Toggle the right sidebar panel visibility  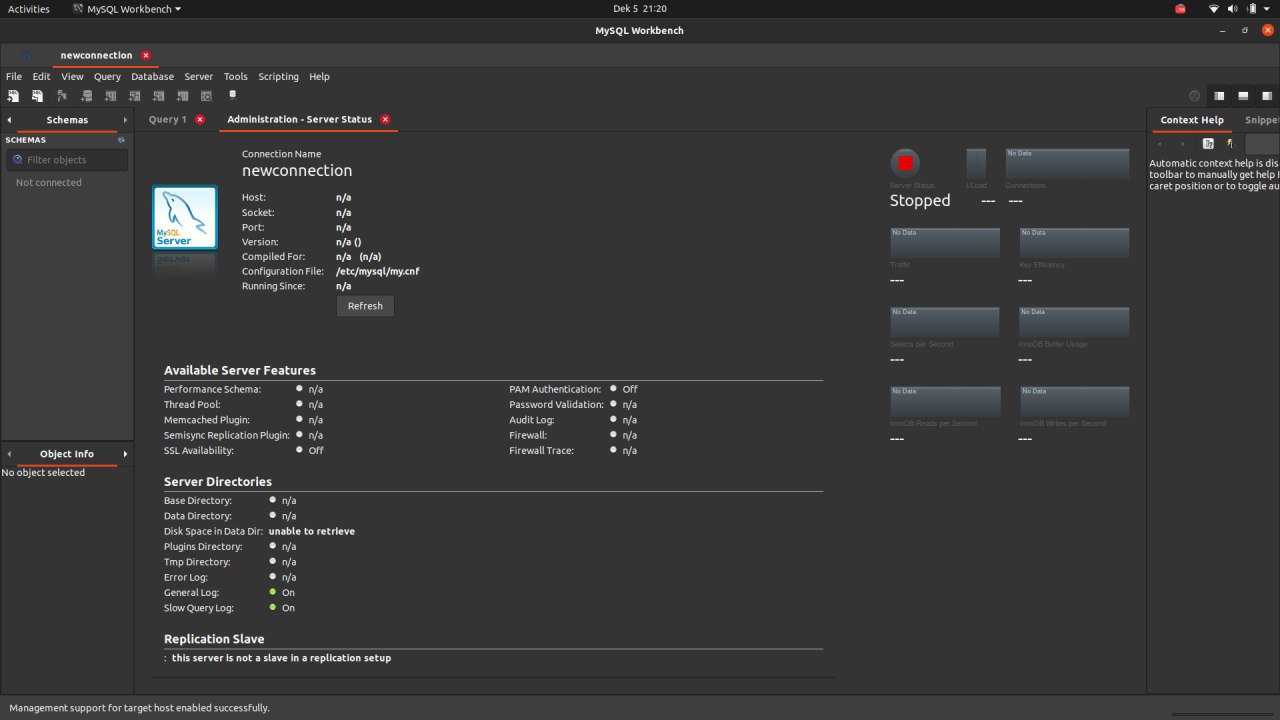coord(1267,96)
